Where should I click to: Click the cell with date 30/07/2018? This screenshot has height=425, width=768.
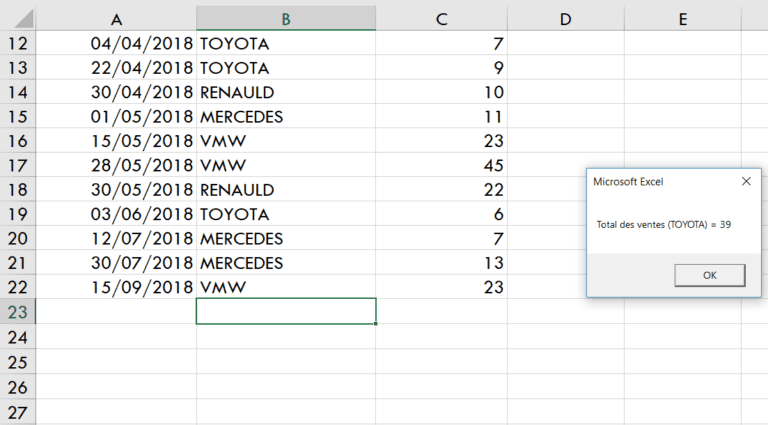[116, 263]
